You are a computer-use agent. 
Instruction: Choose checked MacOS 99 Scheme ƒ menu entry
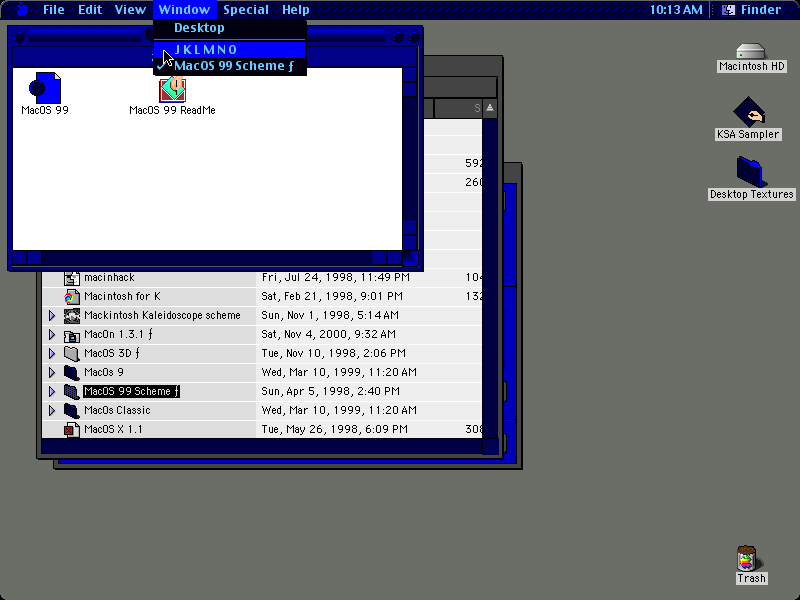[x=230, y=66]
